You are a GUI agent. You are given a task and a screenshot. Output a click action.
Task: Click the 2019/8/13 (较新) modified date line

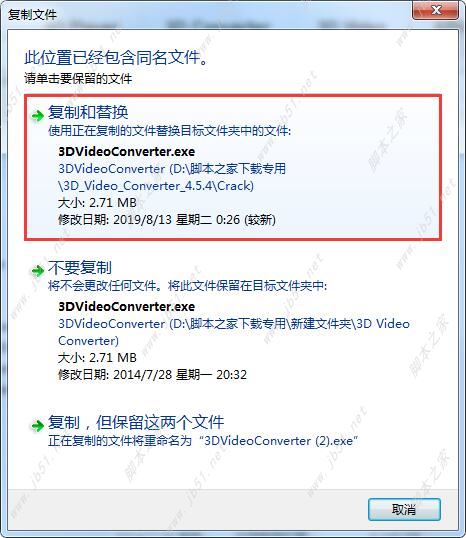[x=167, y=220]
